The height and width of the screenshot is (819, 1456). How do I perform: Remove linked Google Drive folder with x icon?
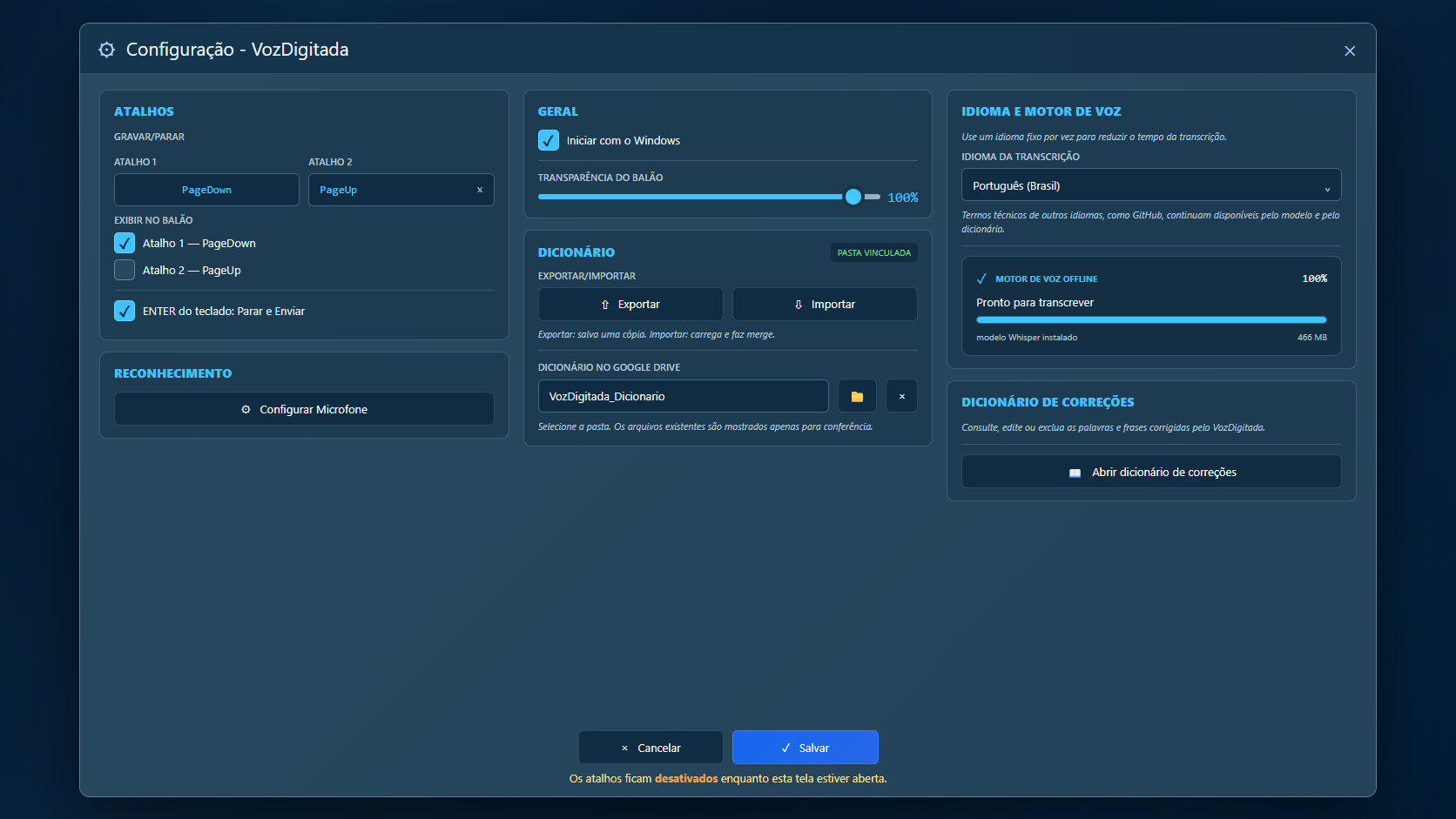901,396
